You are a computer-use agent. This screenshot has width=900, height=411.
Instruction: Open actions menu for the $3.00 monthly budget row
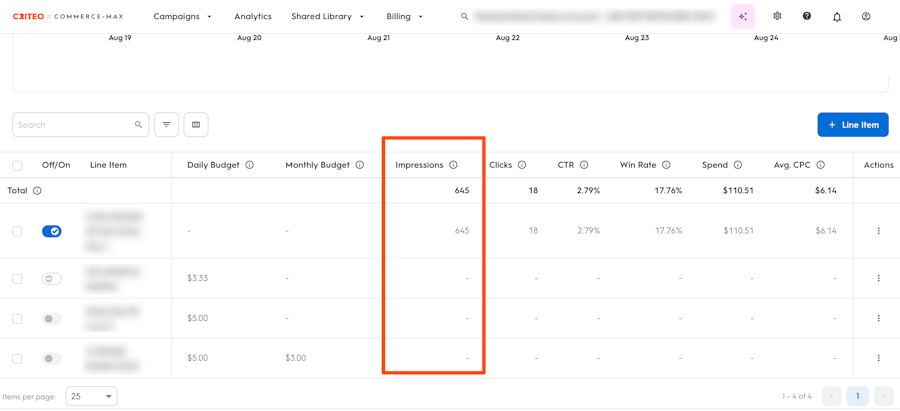click(x=878, y=358)
